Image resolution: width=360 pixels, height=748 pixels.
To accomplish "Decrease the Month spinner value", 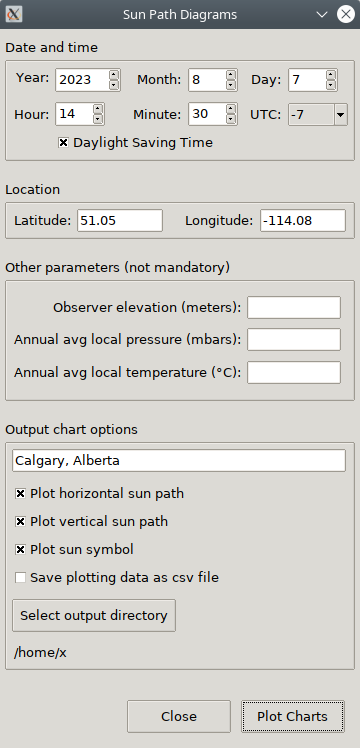I will (231, 85).
